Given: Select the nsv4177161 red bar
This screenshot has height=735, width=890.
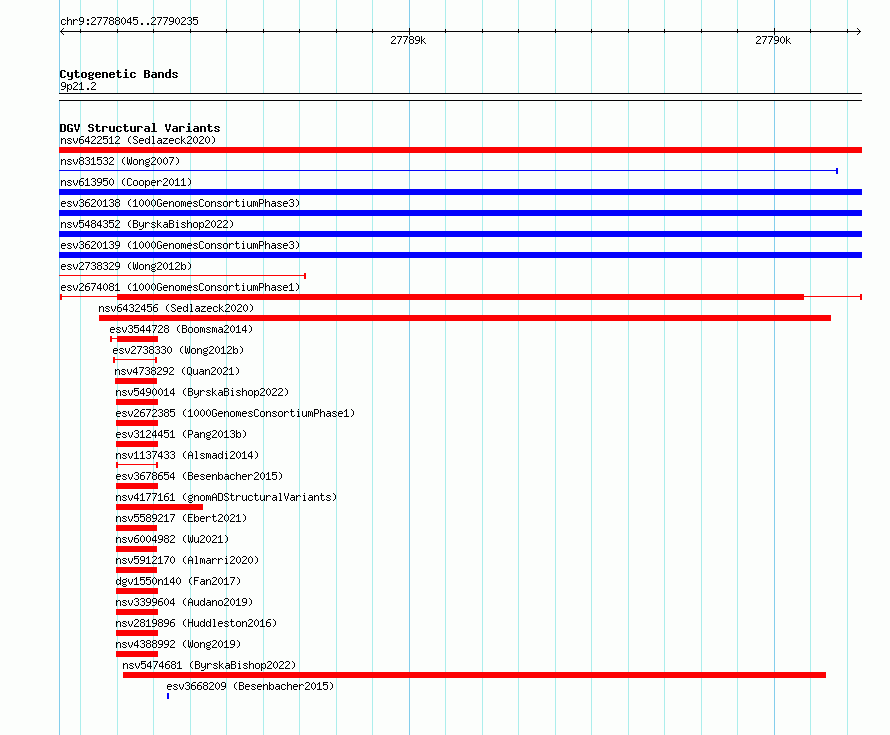Looking at the screenshot, I should [159, 507].
